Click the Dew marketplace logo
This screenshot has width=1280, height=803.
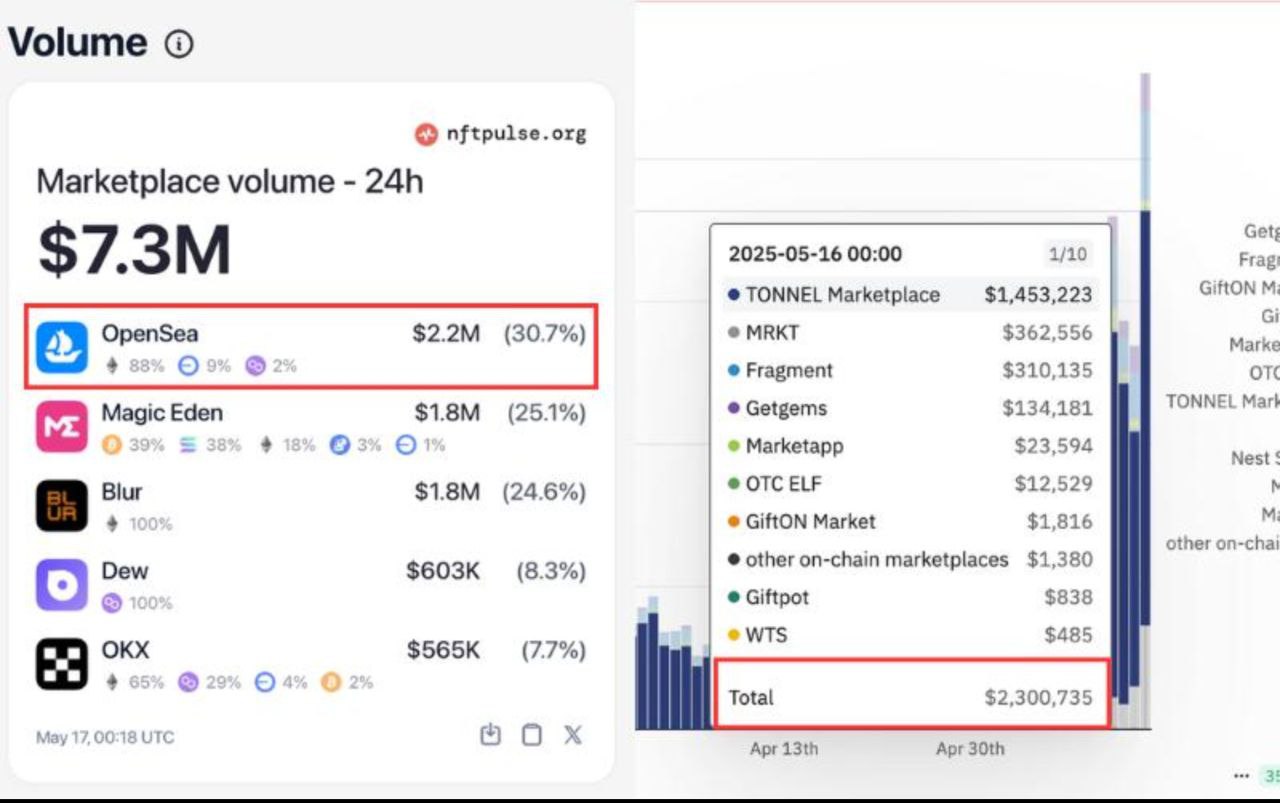tap(62, 585)
